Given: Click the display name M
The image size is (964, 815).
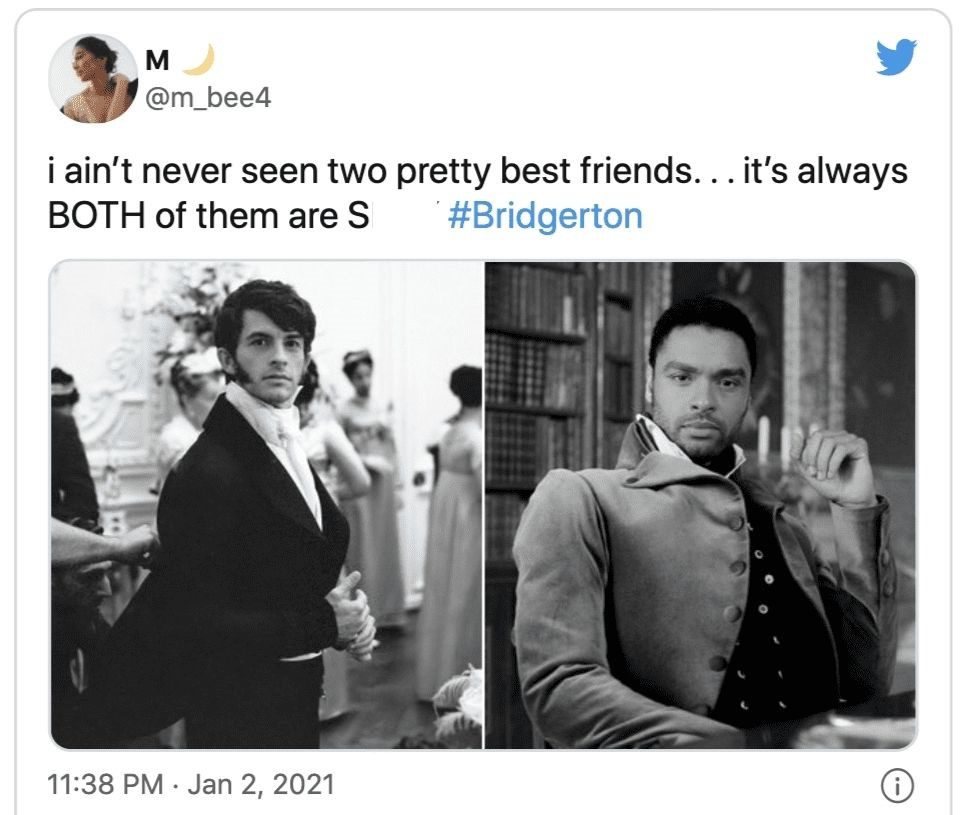Looking at the screenshot, I should [x=157, y=60].
